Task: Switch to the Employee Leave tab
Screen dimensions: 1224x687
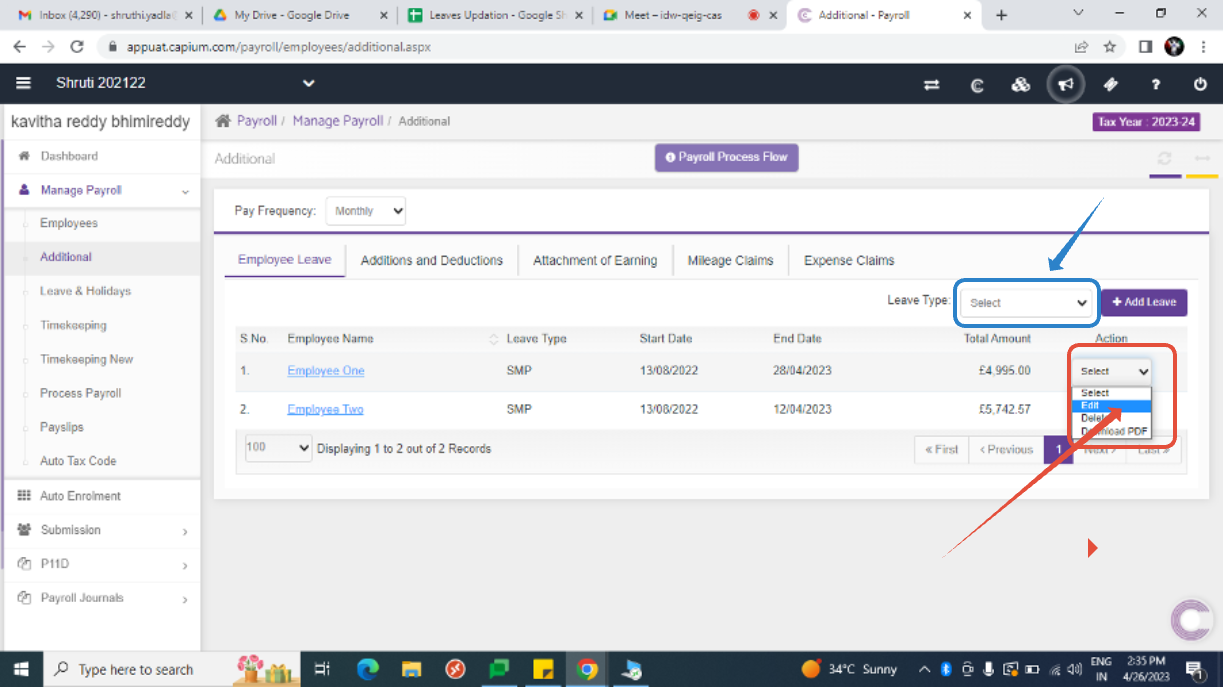Action: pyautogui.click(x=284, y=260)
